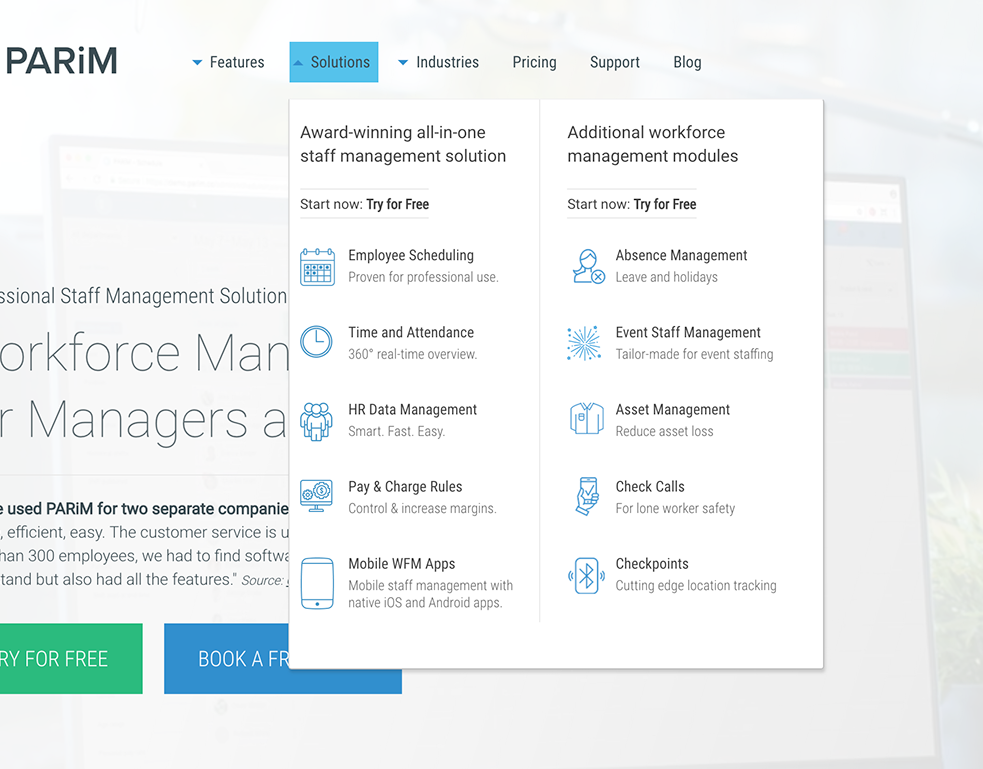Open the Pay & Charge Rules link
The width and height of the screenshot is (983, 769).
pyautogui.click(x=405, y=486)
